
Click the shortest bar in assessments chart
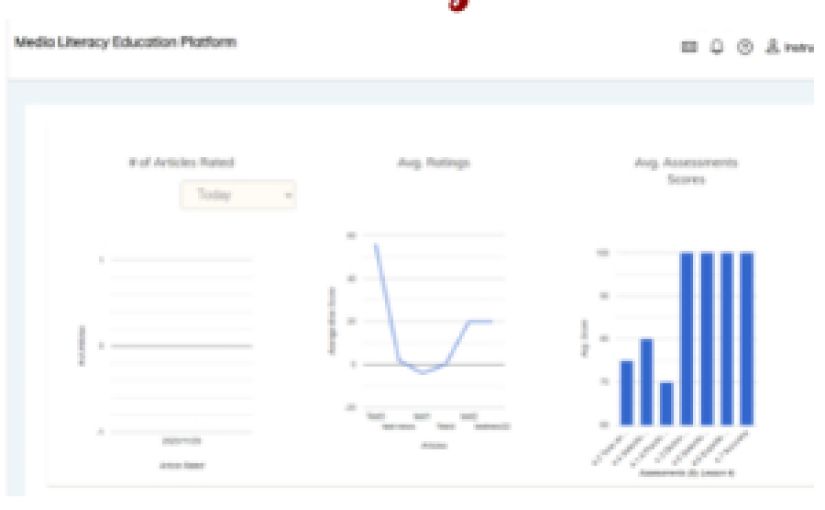click(x=666, y=403)
